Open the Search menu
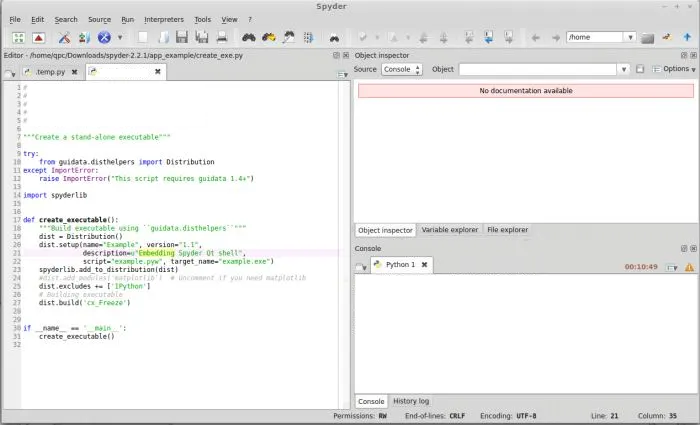This screenshot has width=700, height=425. [66, 20]
